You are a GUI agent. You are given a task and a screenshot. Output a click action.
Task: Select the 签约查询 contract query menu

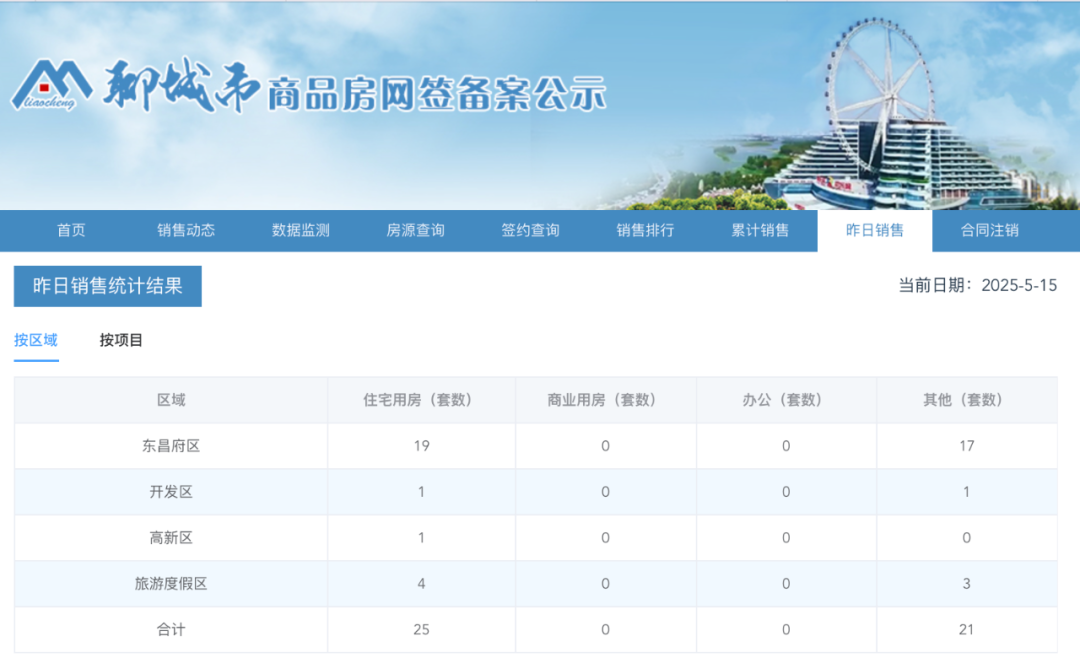[533, 230]
